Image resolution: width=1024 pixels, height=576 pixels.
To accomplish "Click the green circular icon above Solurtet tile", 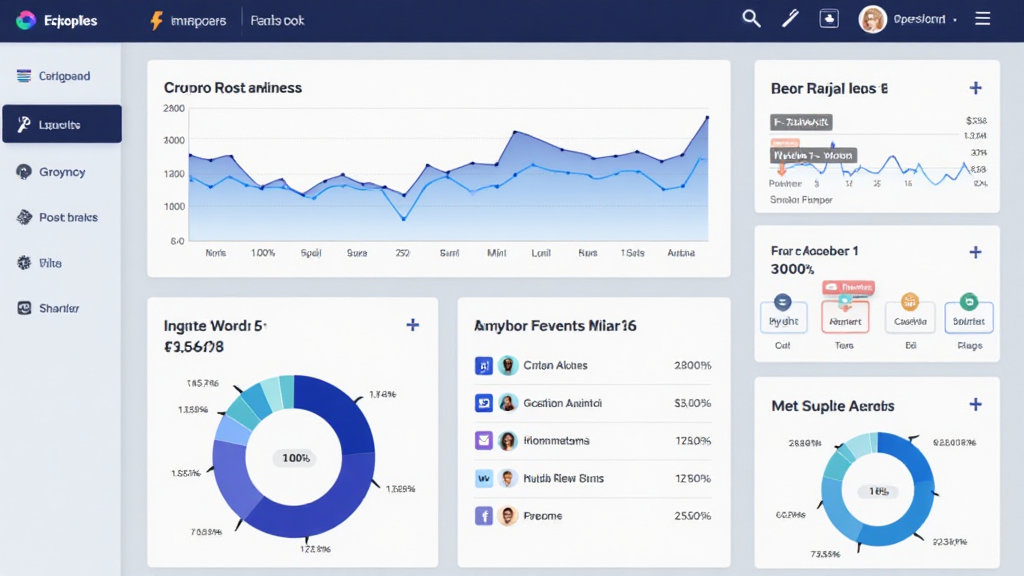I will (x=968, y=301).
